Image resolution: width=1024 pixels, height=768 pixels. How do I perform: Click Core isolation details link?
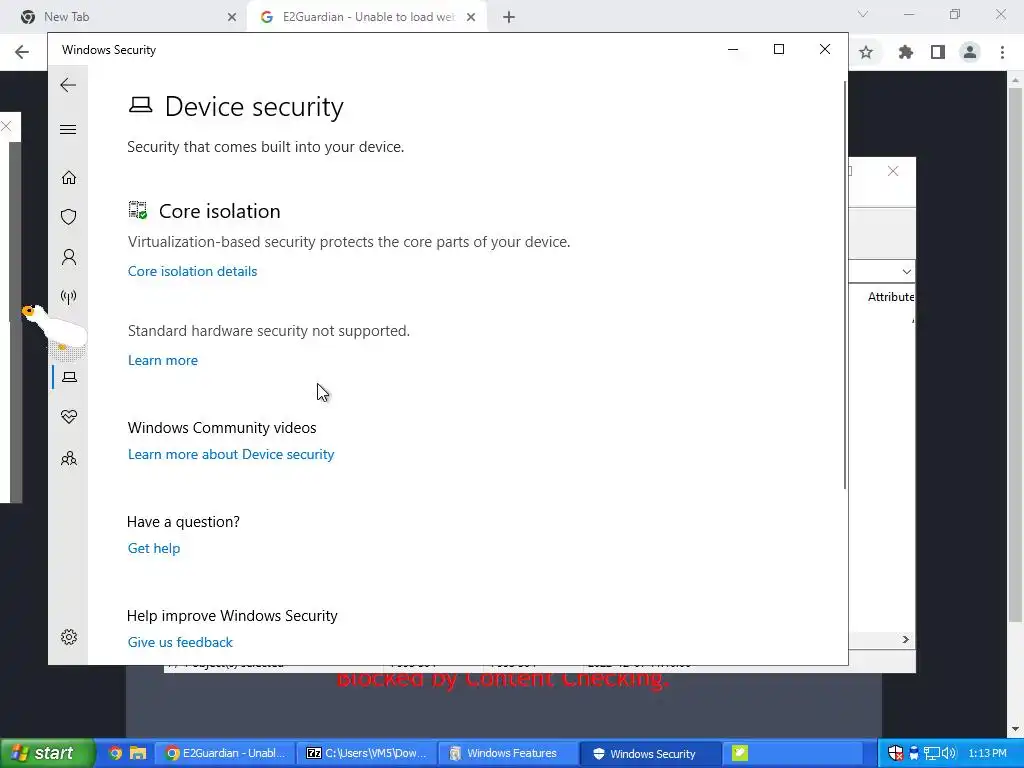(193, 271)
